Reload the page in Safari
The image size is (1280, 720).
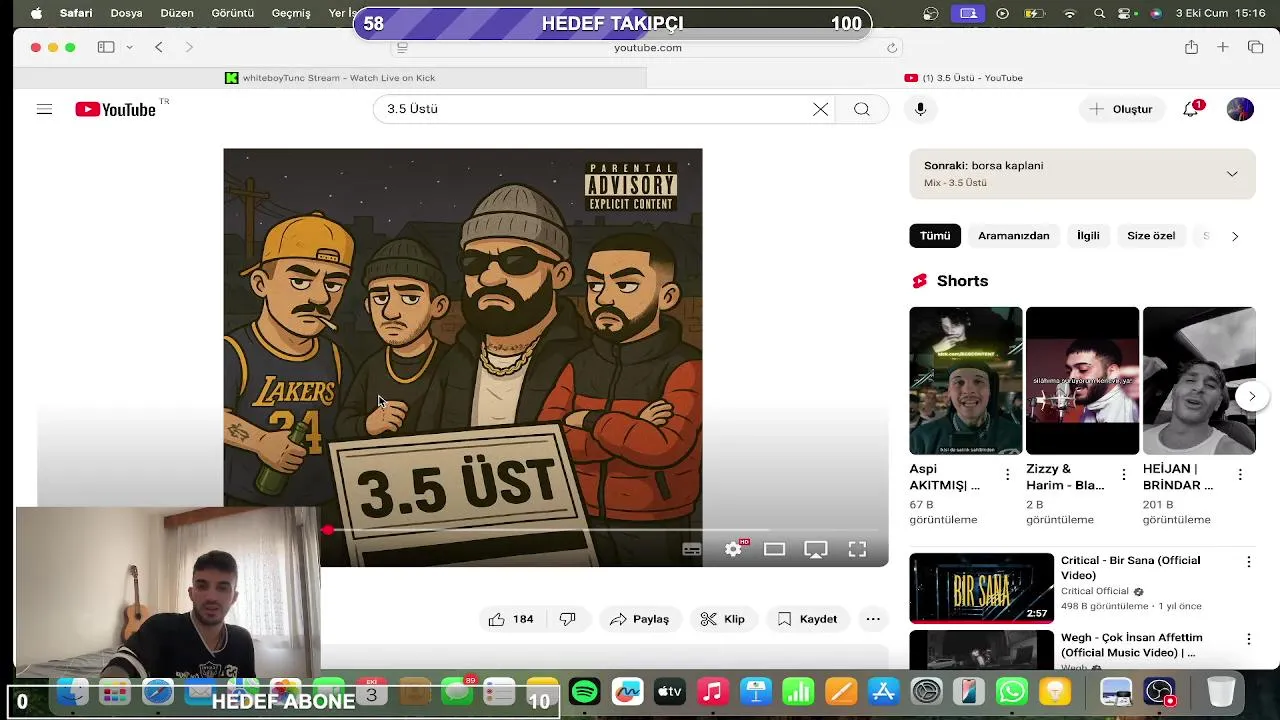pyautogui.click(x=892, y=47)
